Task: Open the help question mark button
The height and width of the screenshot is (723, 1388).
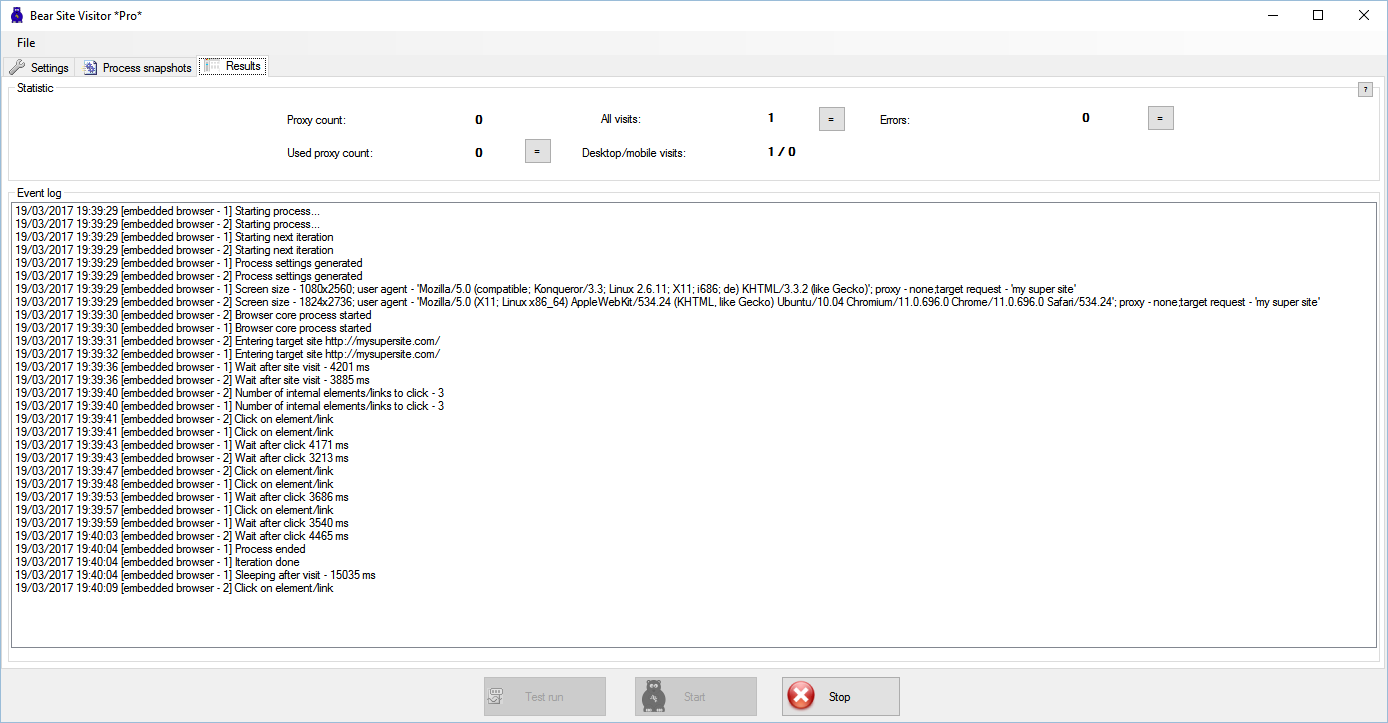Action: tap(1365, 90)
